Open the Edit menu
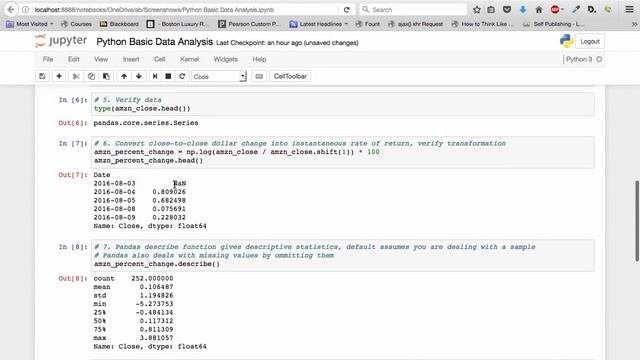The height and width of the screenshot is (360, 640). click(x=73, y=59)
